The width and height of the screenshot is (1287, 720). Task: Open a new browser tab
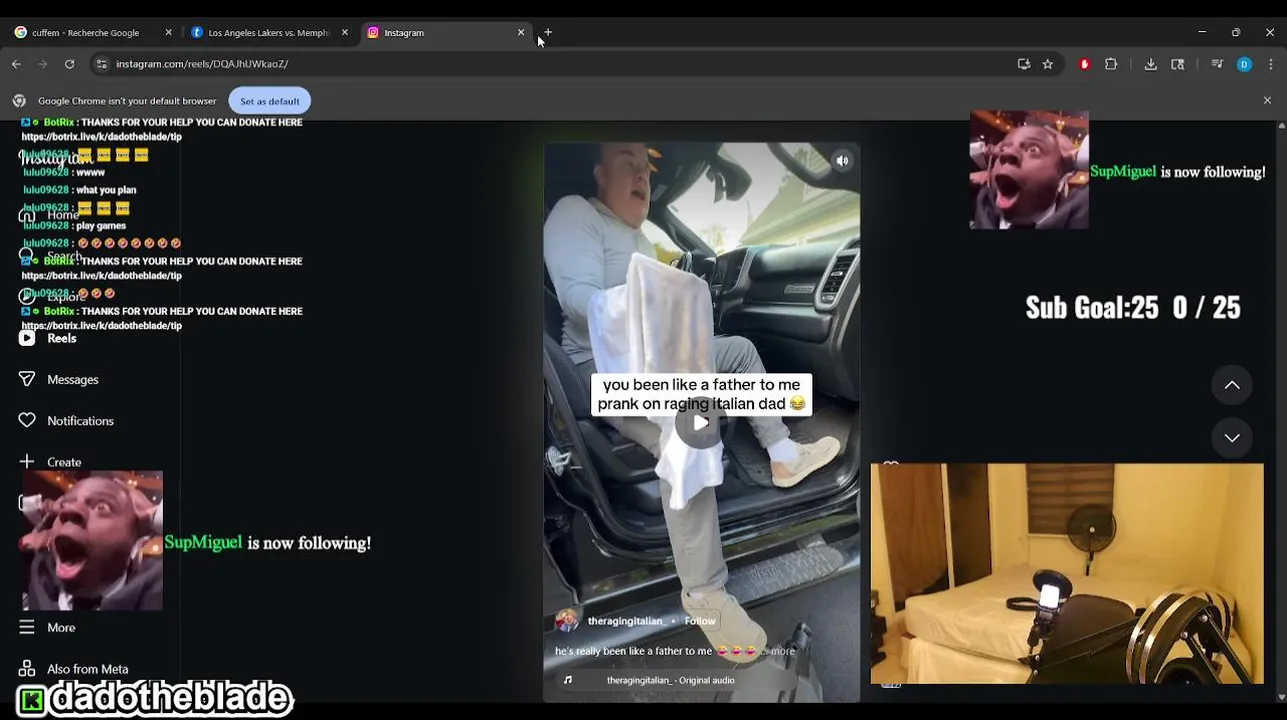tap(548, 32)
